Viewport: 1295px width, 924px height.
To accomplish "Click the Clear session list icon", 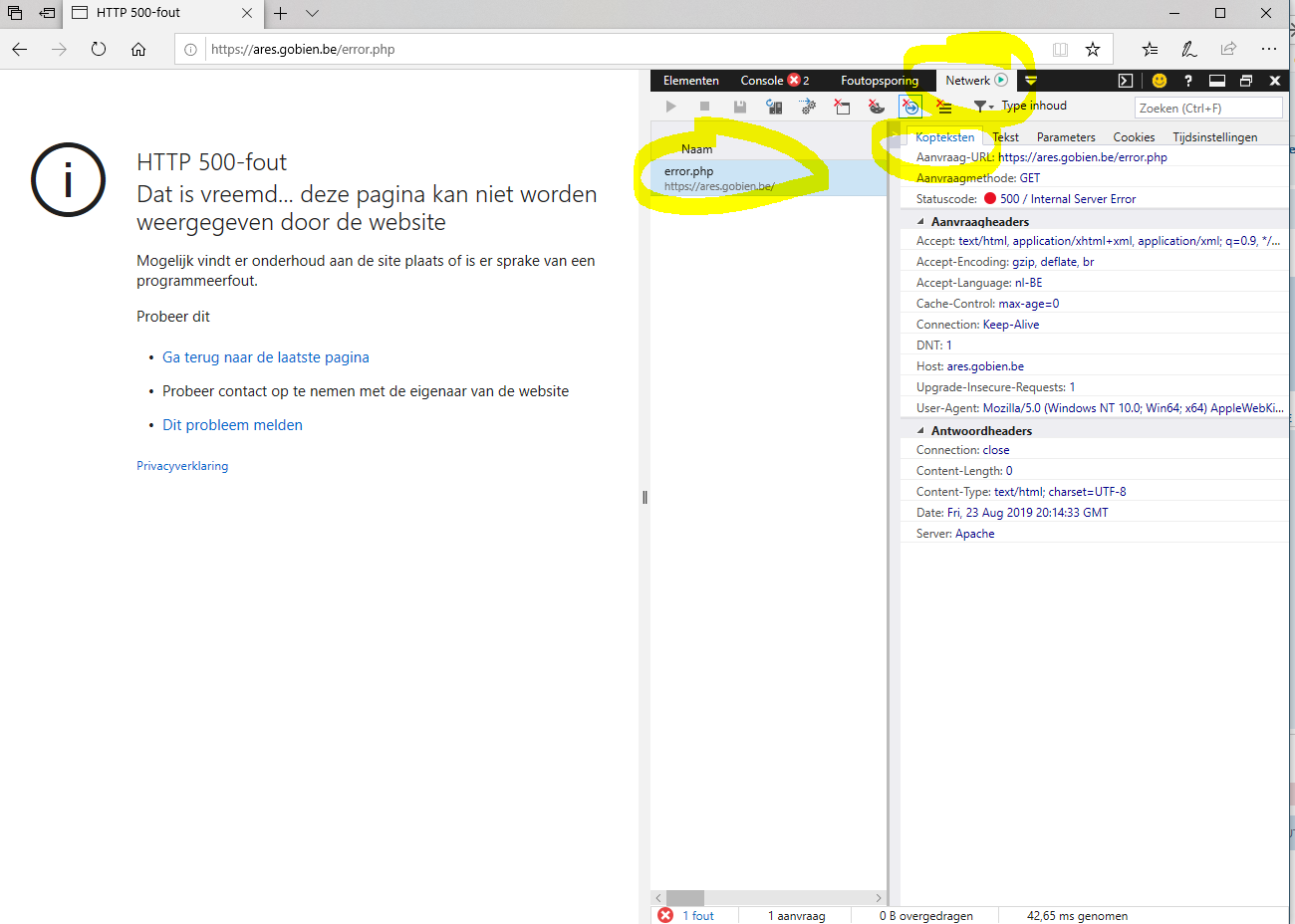I will tap(944, 107).
